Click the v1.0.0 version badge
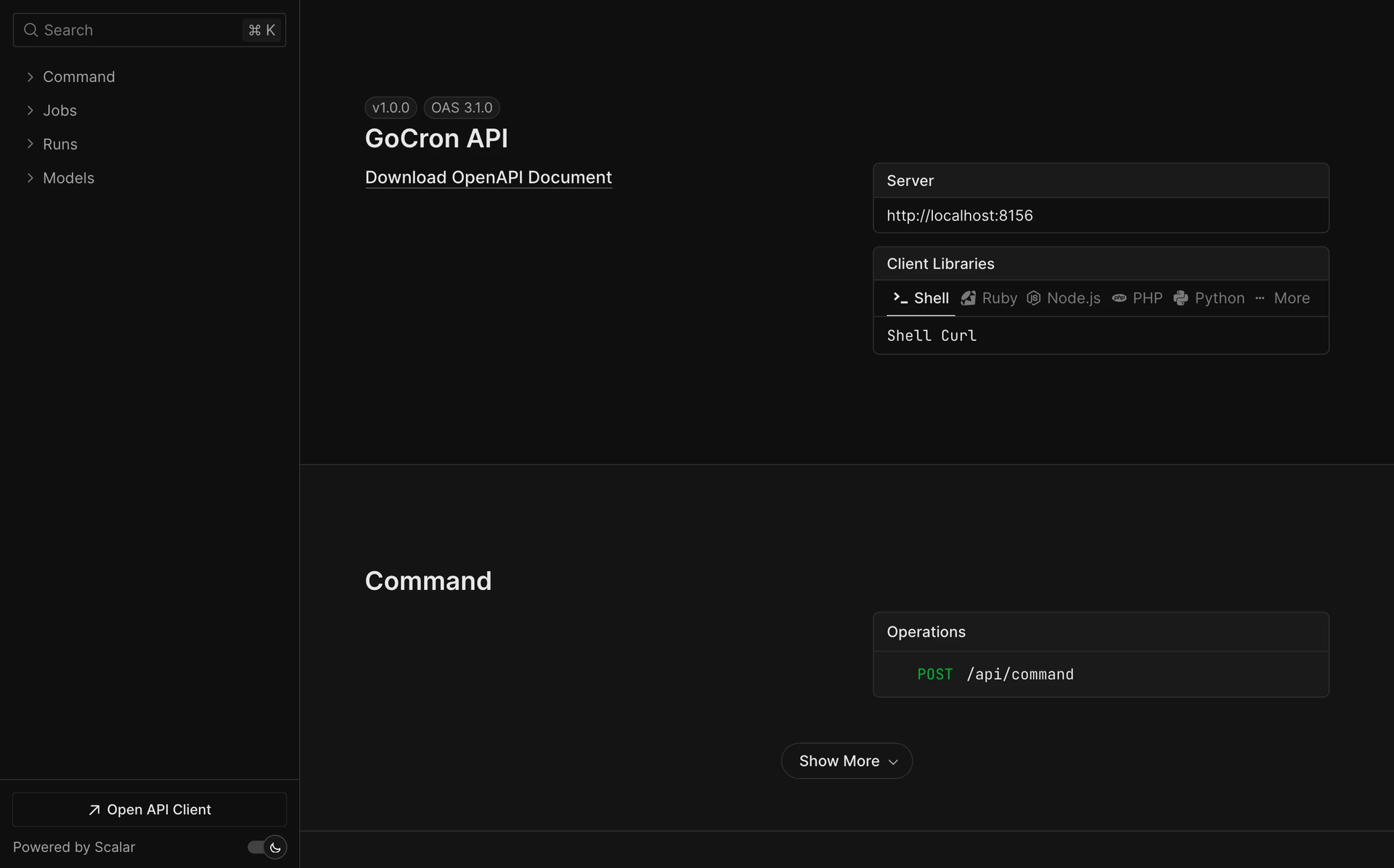 (391, 107)
